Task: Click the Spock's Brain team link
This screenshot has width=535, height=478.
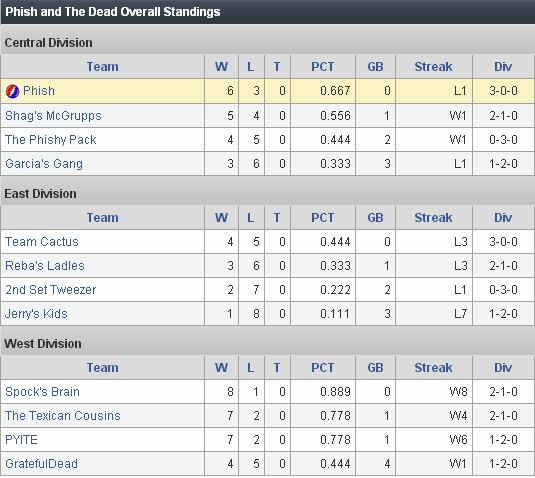Action: click(x=42, y=392)
